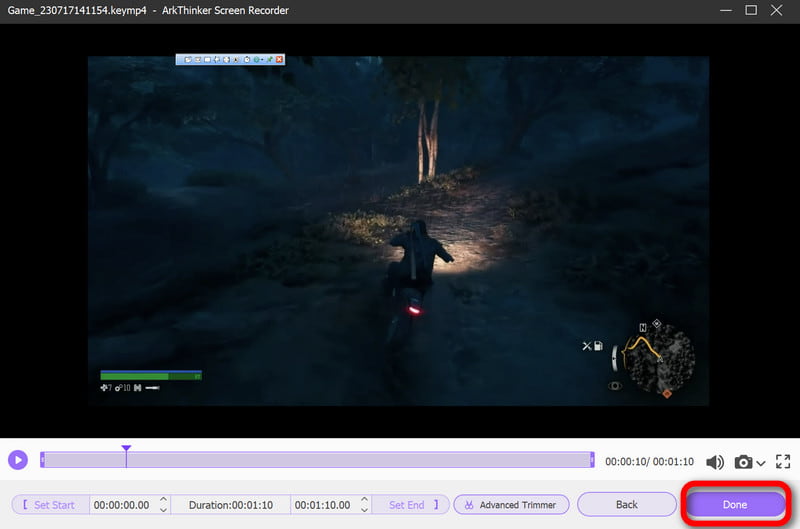Click the Set End button

411,505
